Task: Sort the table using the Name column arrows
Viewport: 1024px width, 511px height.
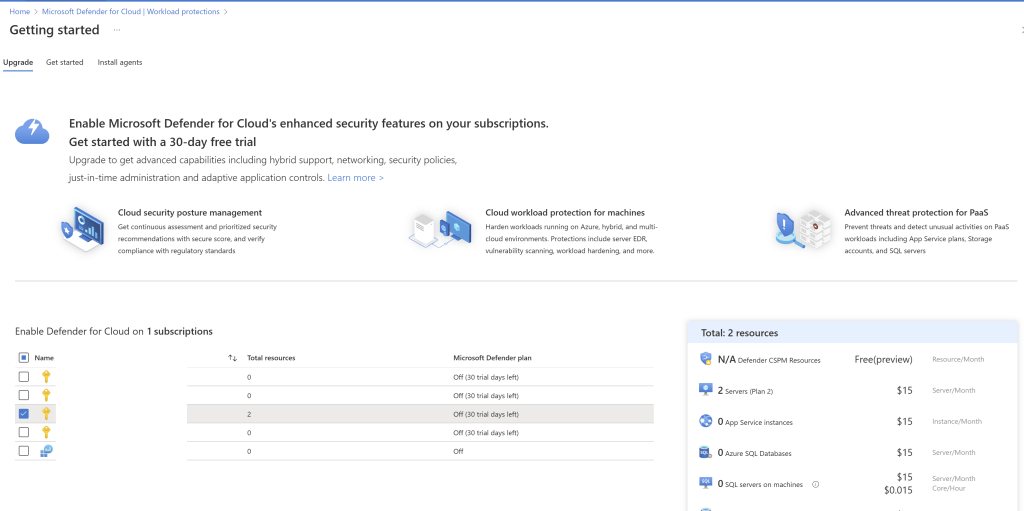Action: click(x=232, y=357)
